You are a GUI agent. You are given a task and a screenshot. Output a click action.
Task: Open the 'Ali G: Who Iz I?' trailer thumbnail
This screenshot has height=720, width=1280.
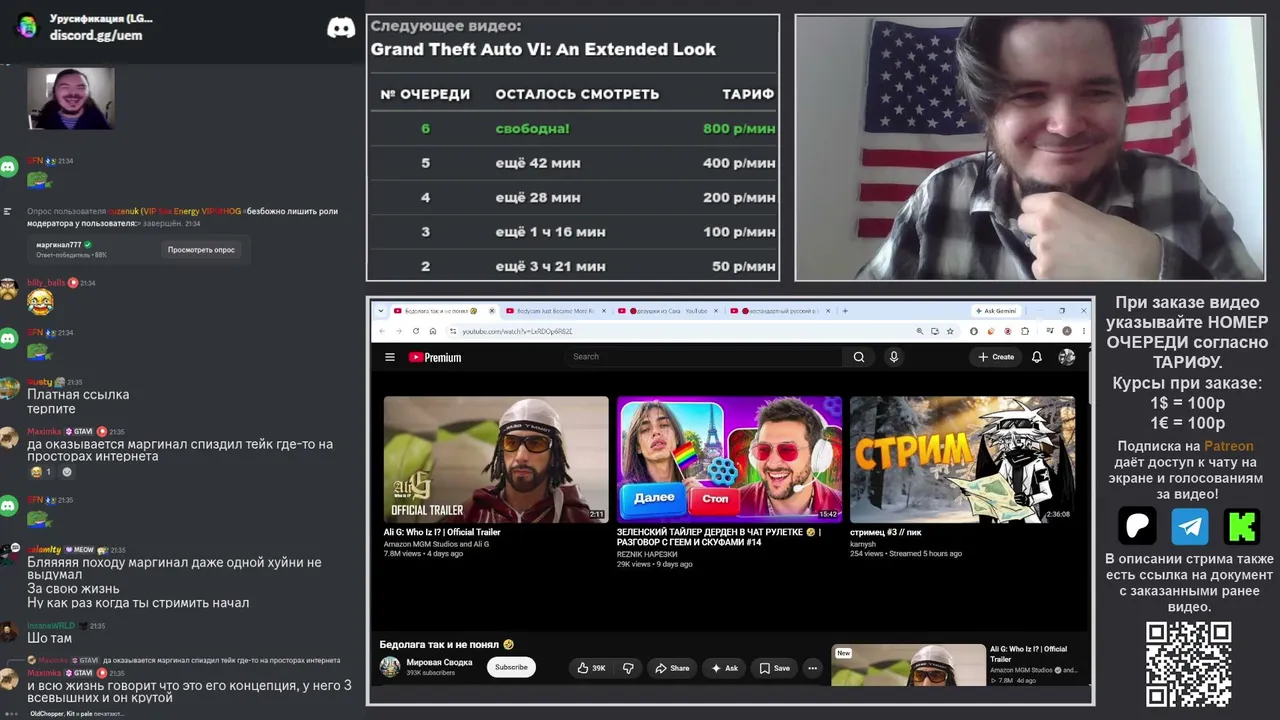[496, 459]
